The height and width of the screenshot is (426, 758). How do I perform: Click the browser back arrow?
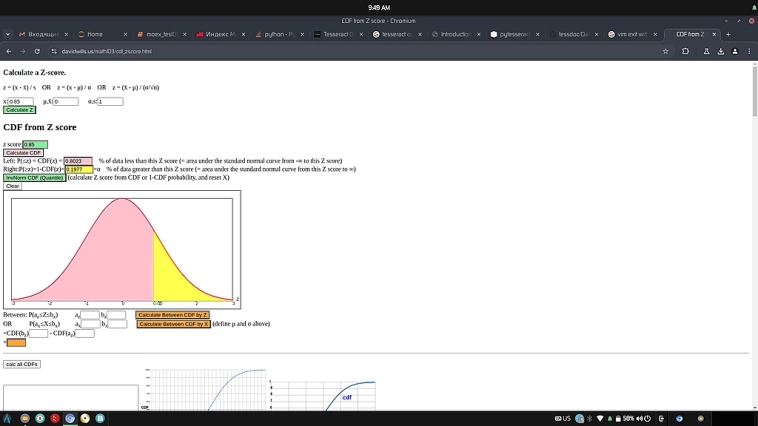click(x=9, y=51)
